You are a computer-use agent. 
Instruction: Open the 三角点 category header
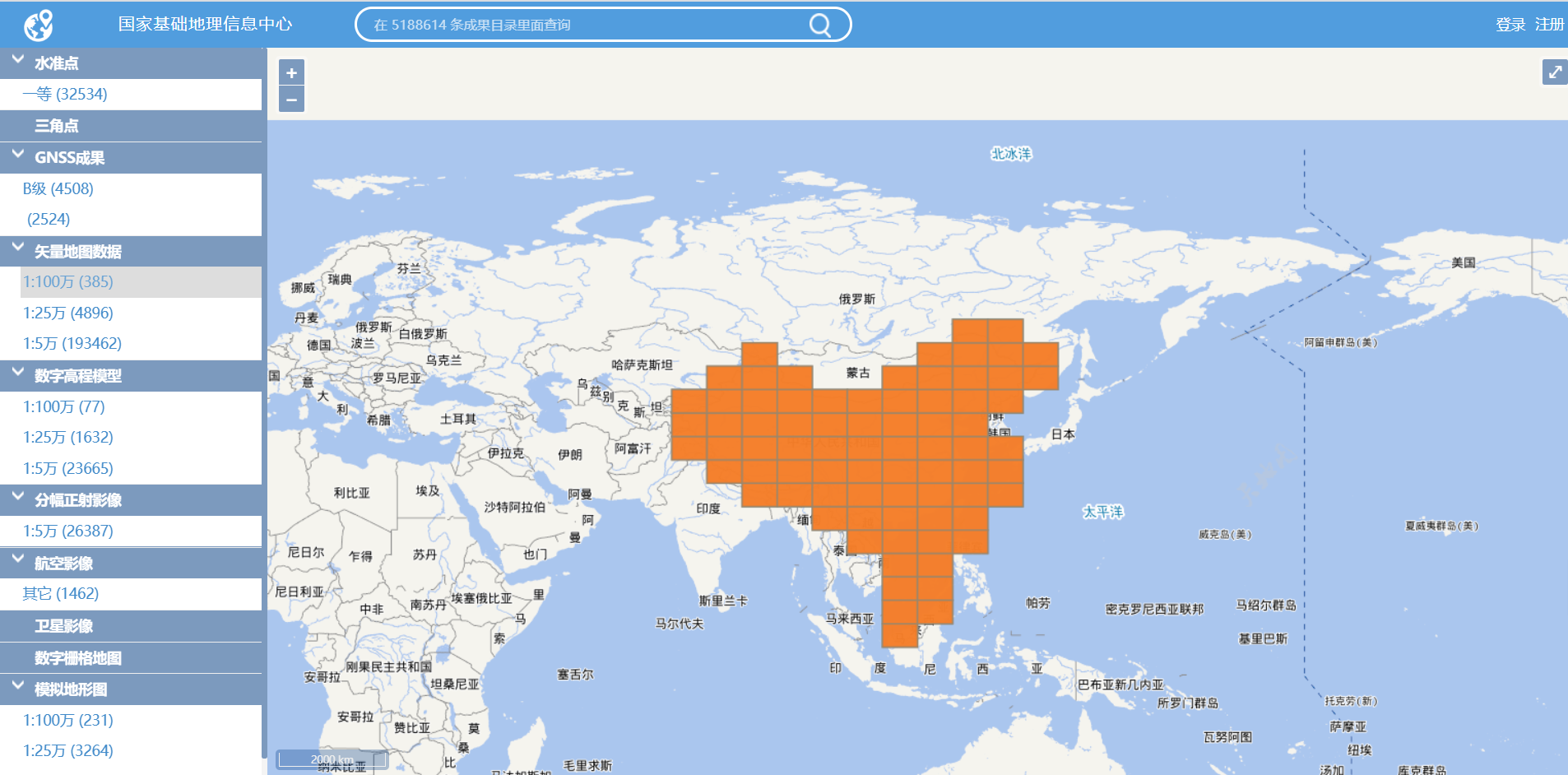click(x=57, y=126)
